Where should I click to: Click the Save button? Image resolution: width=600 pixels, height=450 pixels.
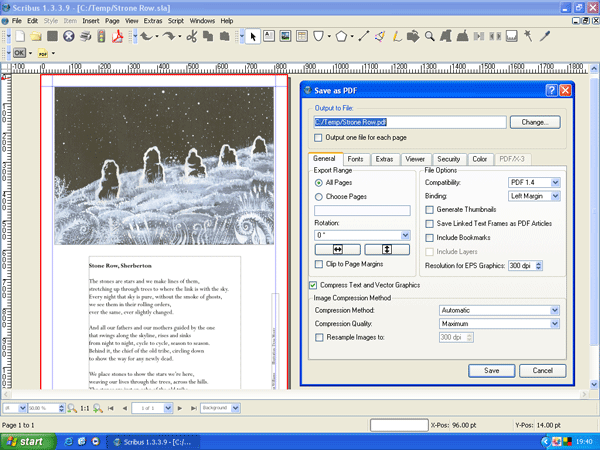click(491, 370)
